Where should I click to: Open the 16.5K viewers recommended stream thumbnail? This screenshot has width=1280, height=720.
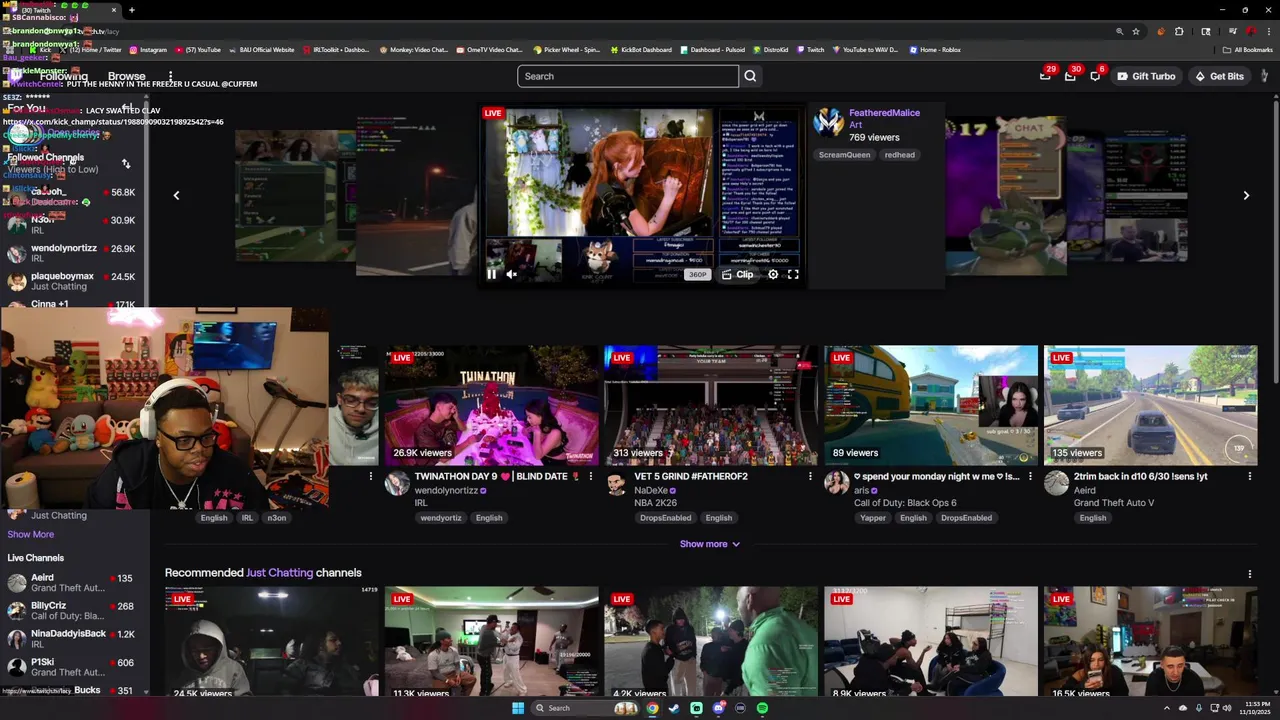pos(1151,642)
